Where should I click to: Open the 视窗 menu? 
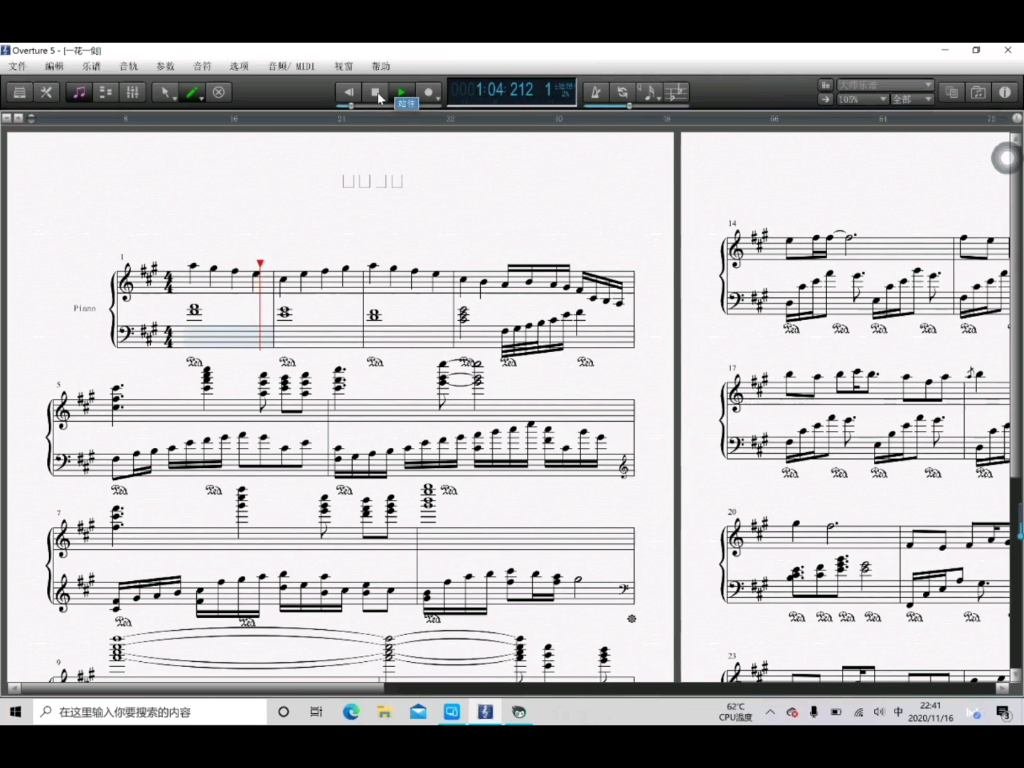[344, 66]
